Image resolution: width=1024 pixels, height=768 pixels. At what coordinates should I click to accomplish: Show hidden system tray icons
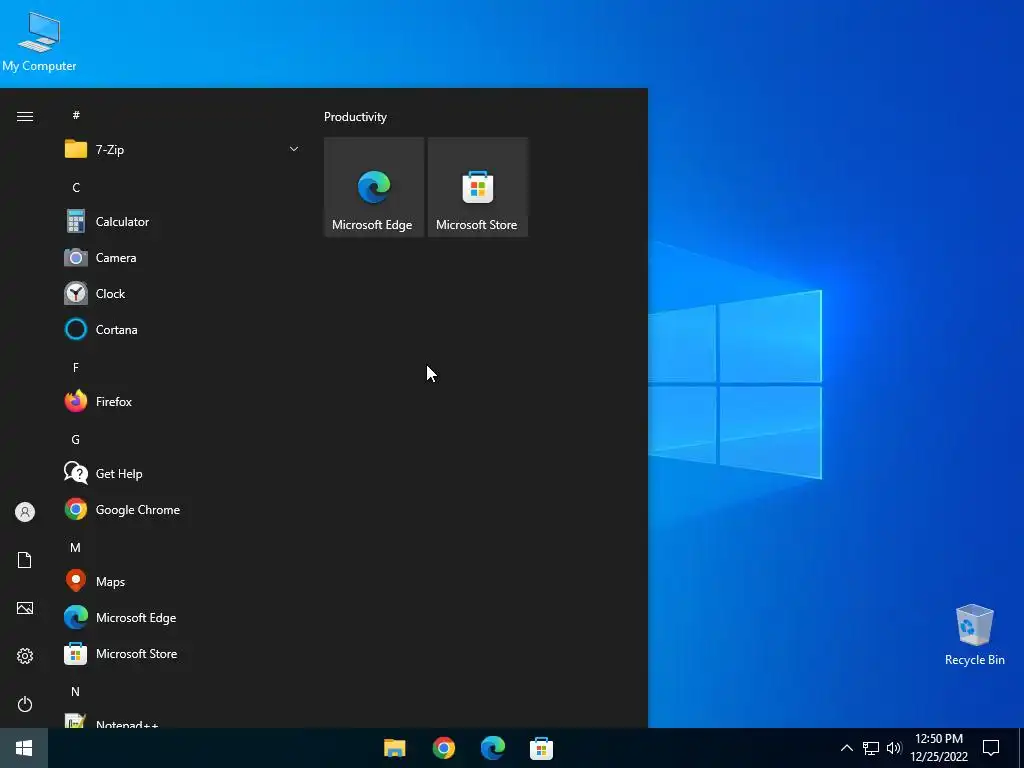click(x=846, y=748)
